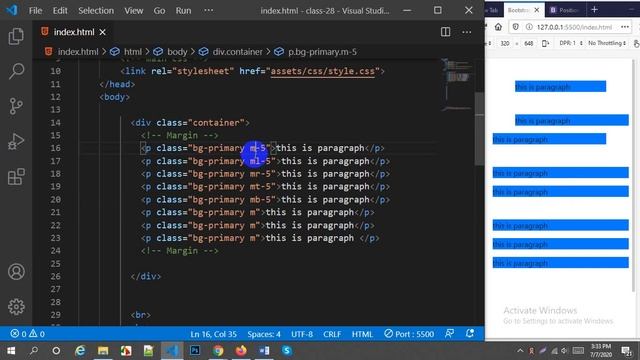Screen dimensions: 640x360
Task: Open the Accounts menu in activity bar
Action: 16,272
